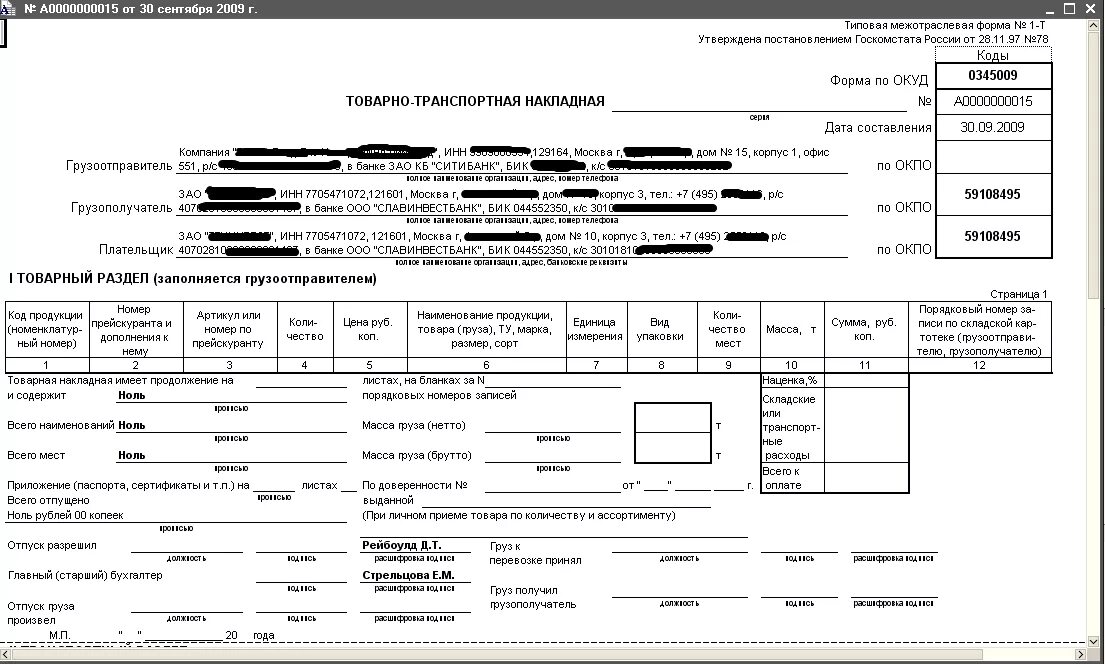This screenshot has width=1105, height=664.
Task: Click the 'Страница 1' label
Action: 1018,295
